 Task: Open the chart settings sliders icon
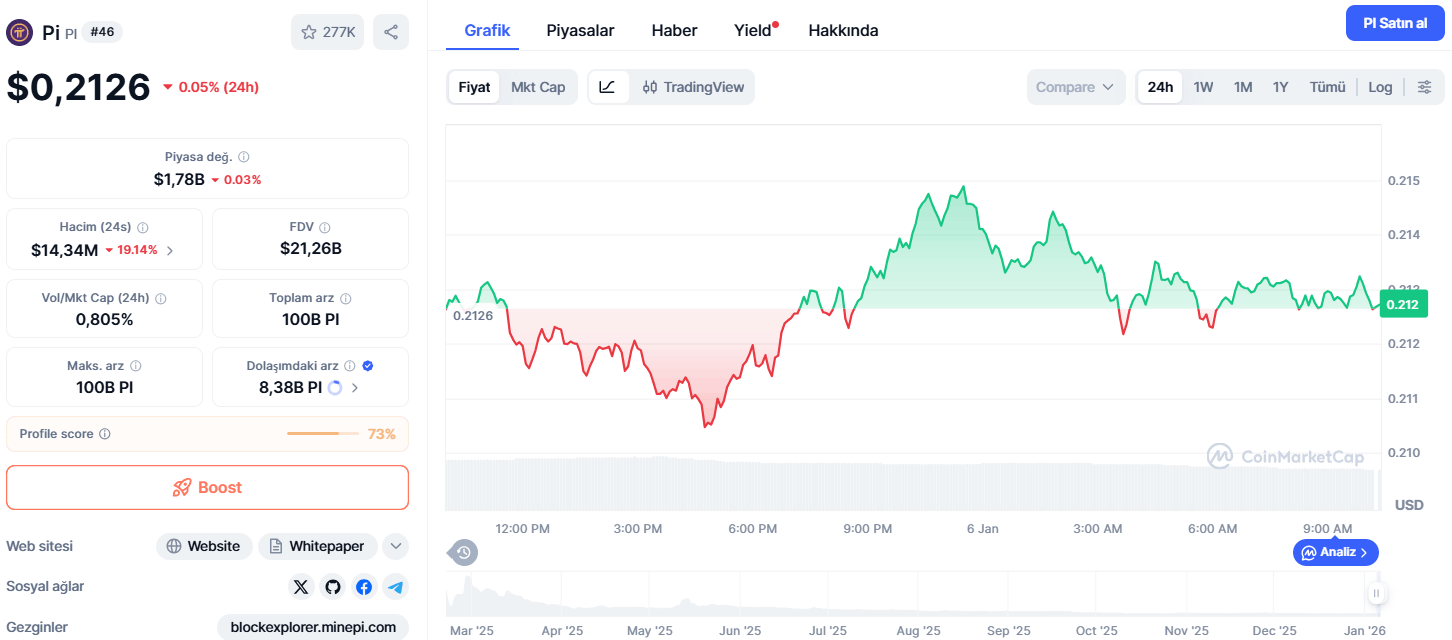pyautogui.click(x=1424, y=87)
